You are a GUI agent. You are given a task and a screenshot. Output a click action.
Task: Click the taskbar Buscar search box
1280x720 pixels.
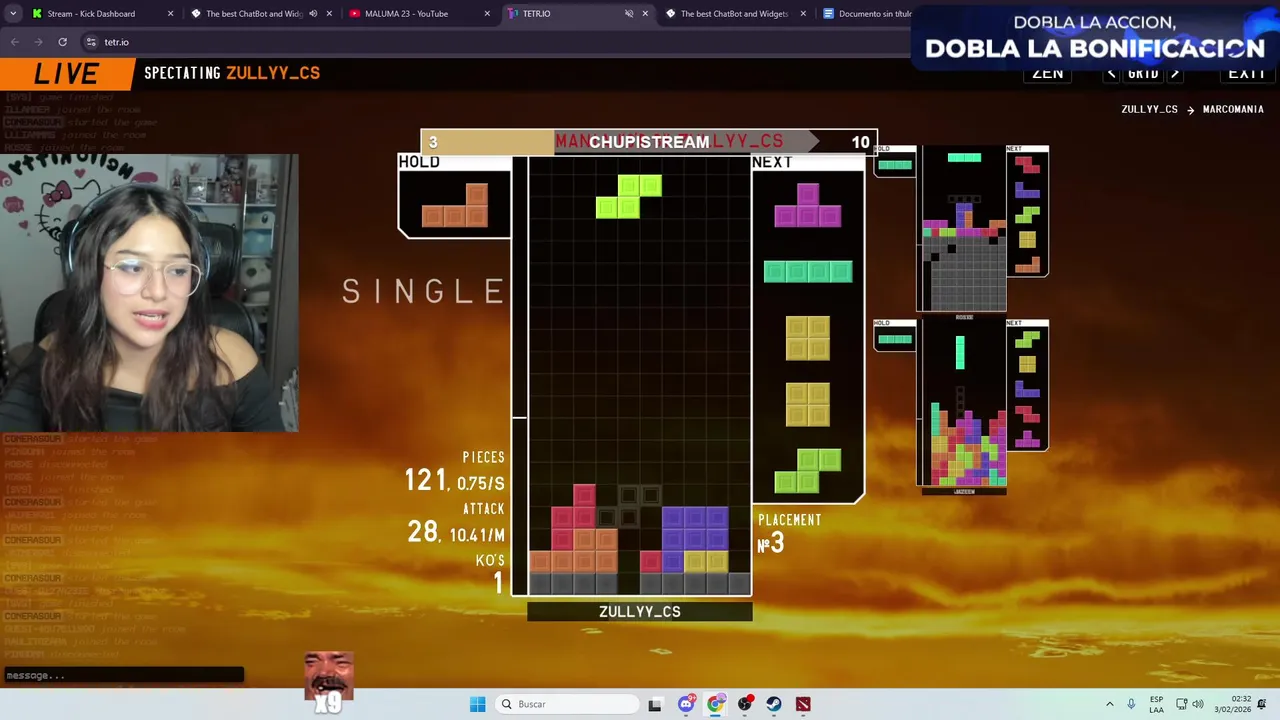[x=567, y=704]
